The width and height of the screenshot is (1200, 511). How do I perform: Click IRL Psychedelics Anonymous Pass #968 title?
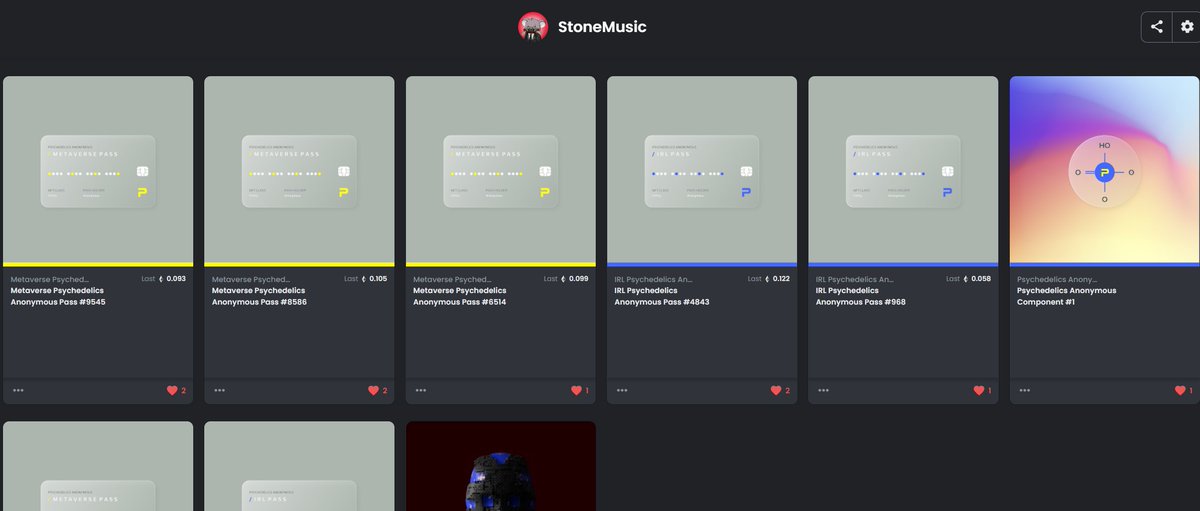click(861, 296)
